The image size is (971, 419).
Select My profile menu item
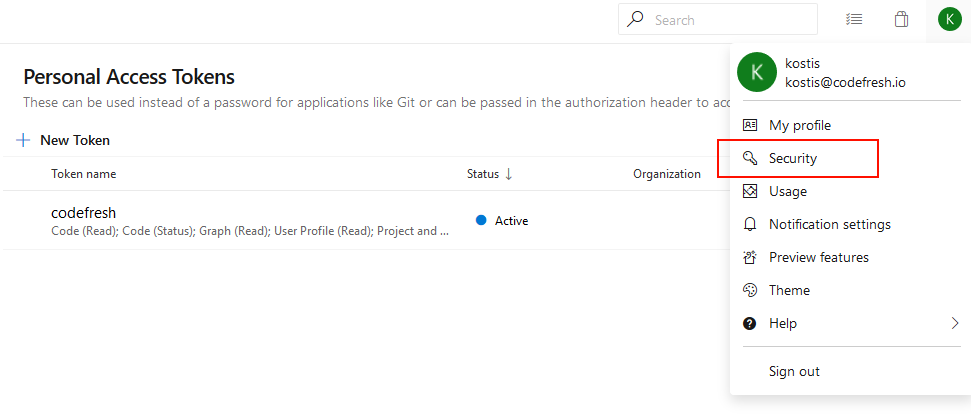[799, 125]
